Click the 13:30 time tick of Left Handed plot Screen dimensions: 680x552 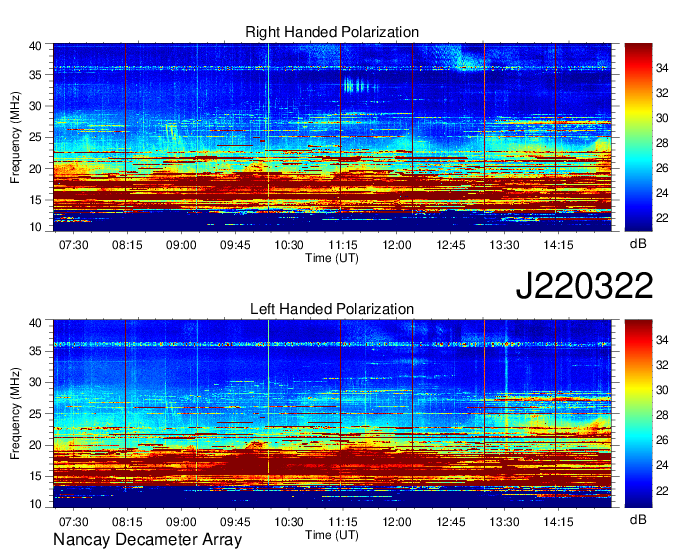(x=504, y=522)
